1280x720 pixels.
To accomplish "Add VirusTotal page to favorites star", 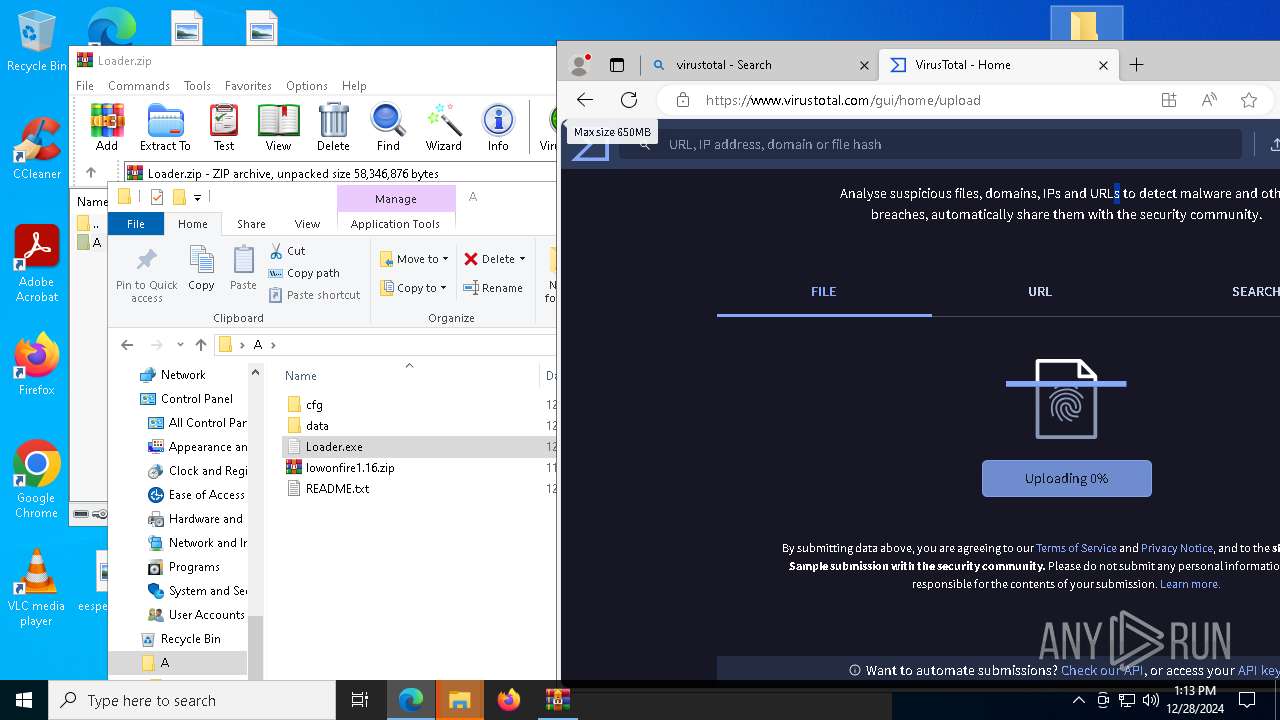I will [x=1249, y=100].
